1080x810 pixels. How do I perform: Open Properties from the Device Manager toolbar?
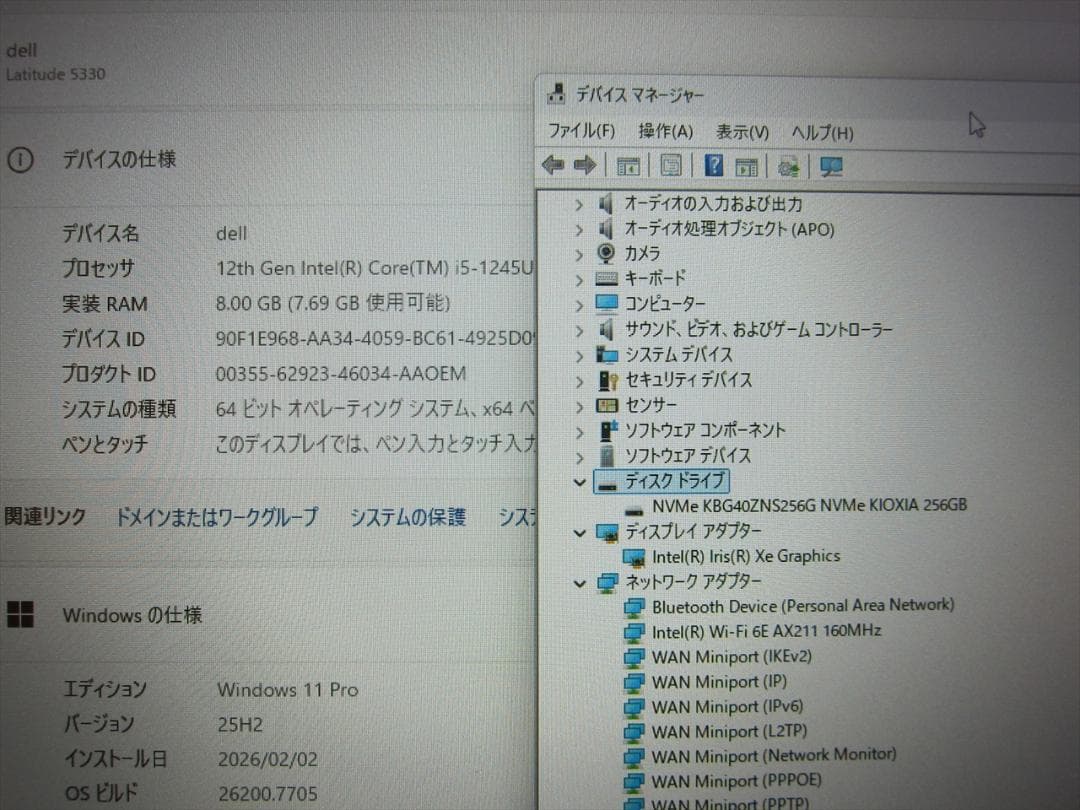(x=670, y=165)
